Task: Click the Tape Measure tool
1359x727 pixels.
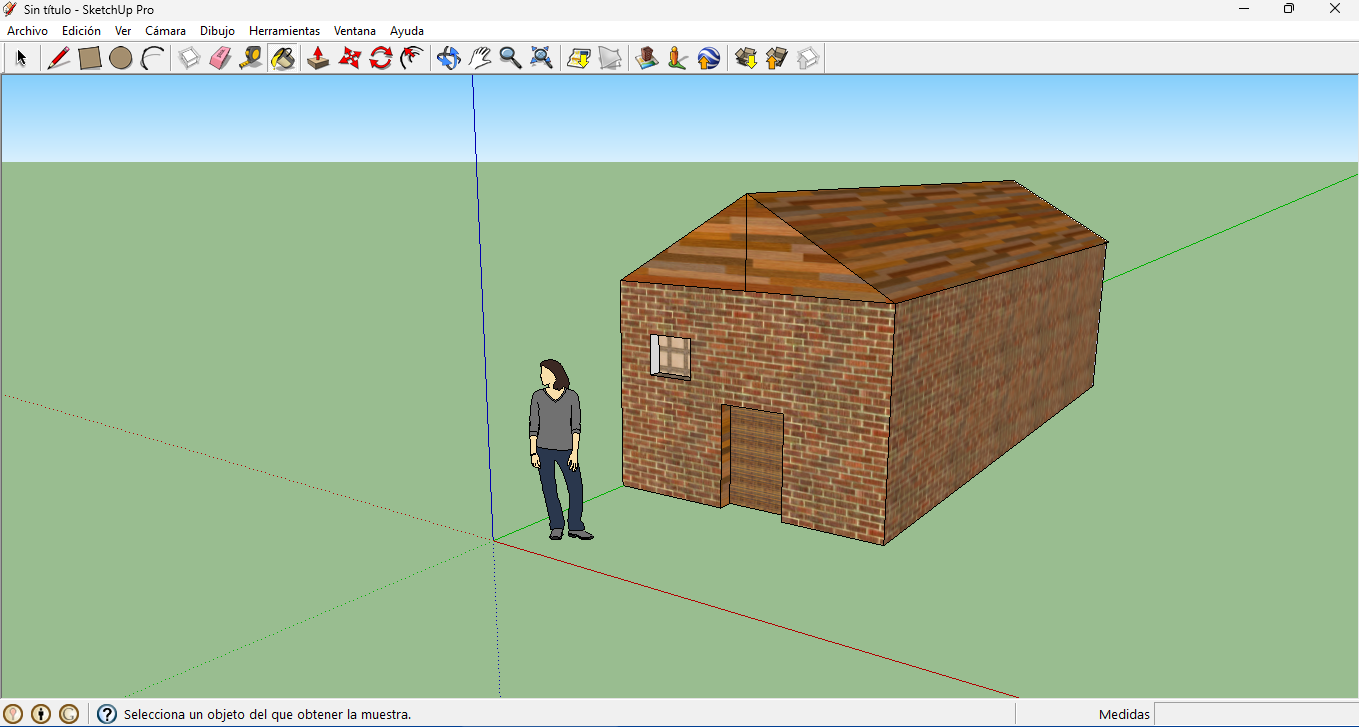Action: tap(251, 58)
